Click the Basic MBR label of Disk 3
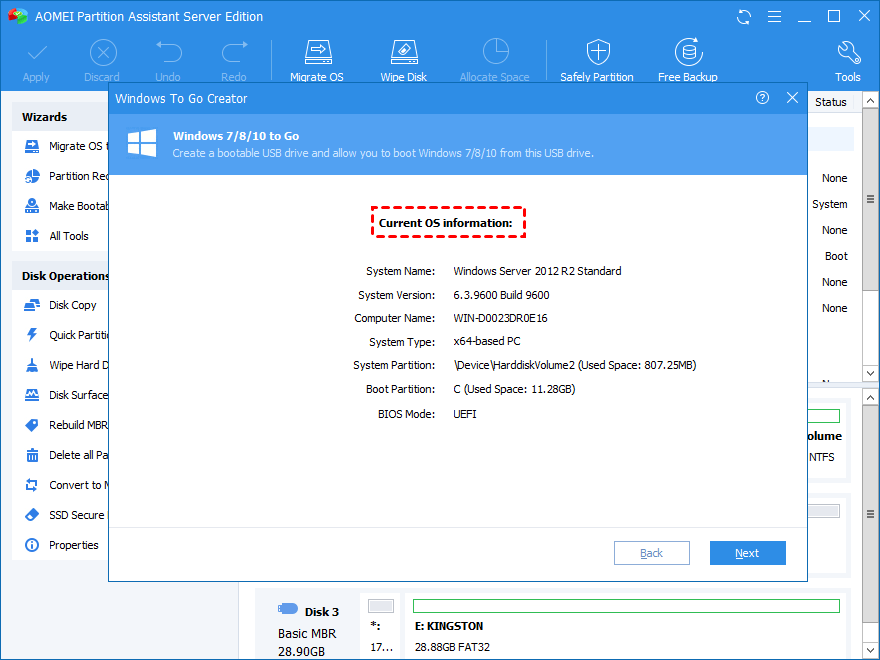880x660 pixels. coord(307,634)
